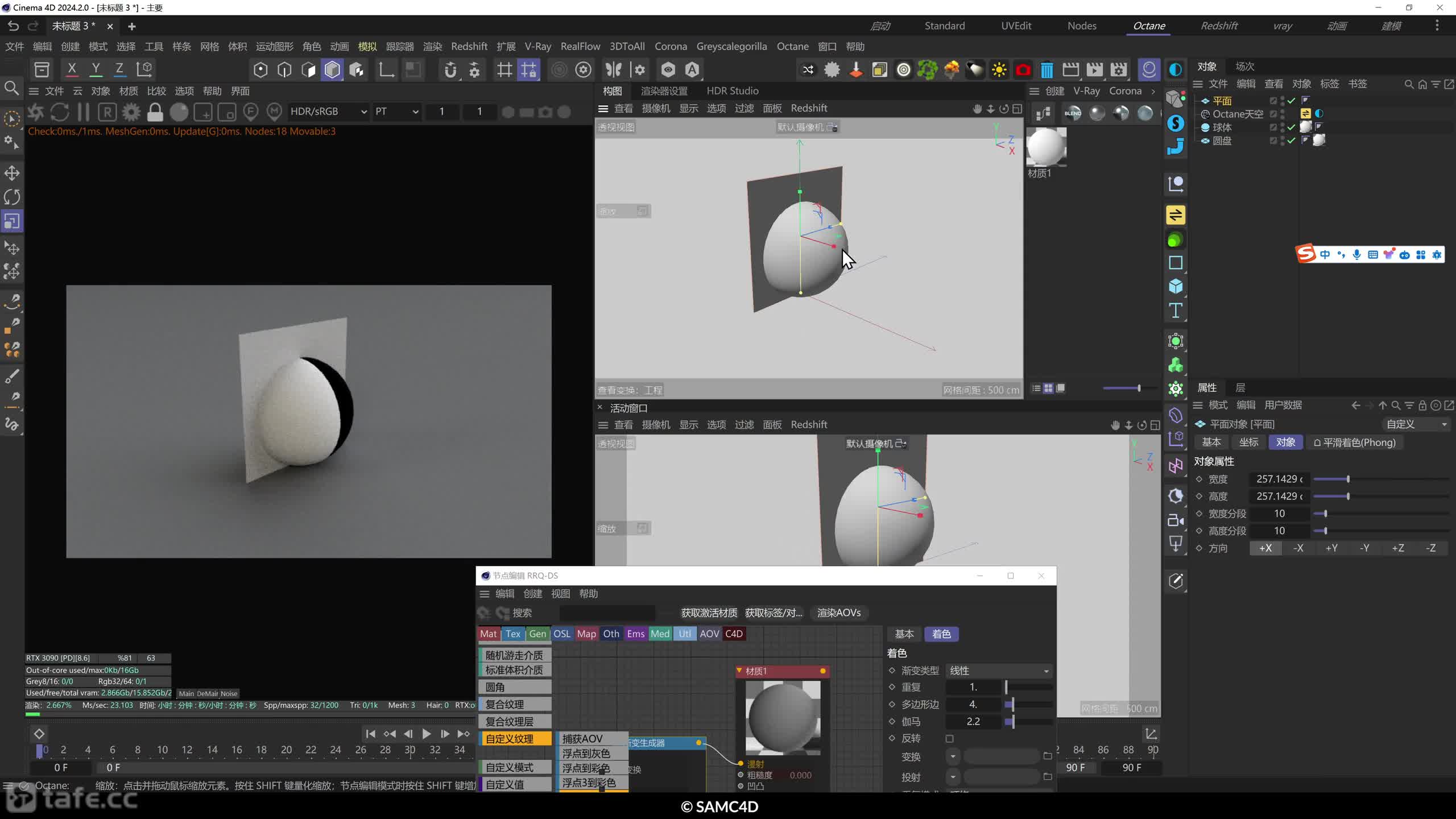The width and height of the screenshot is (1456, 819).
Task: Open the search magnifier in left toolbar
Action: (x=12, y=88)
